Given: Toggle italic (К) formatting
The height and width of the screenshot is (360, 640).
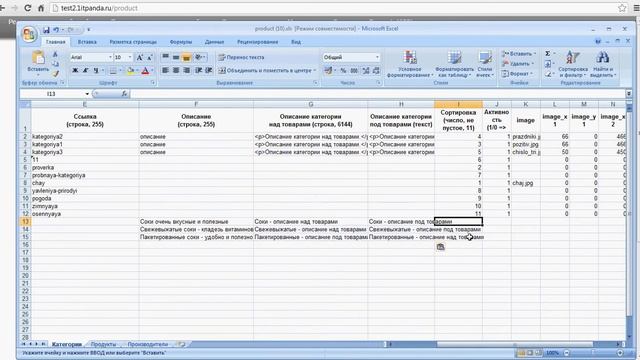Looking at the screenshot, I should (85, 71).
